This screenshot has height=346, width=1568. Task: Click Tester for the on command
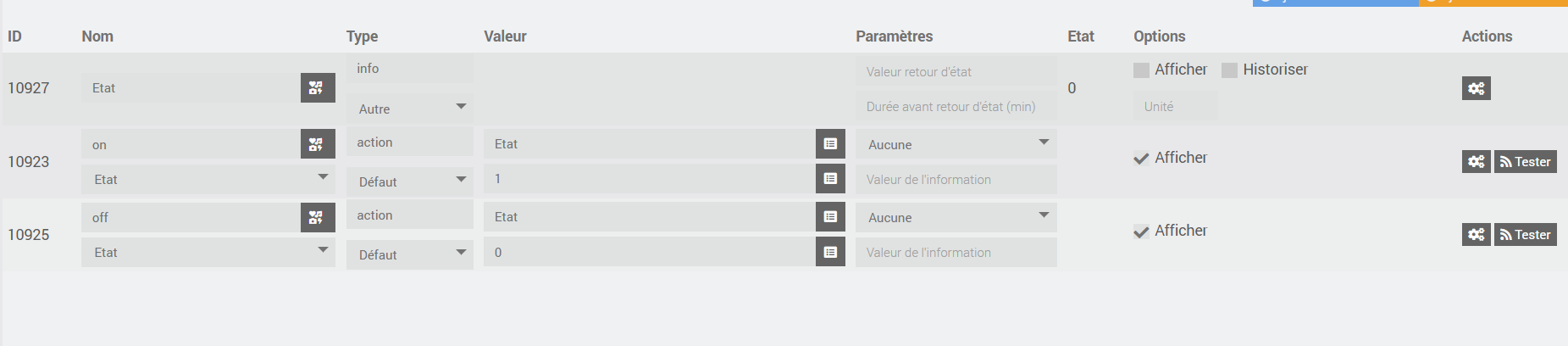(1525, 161)
